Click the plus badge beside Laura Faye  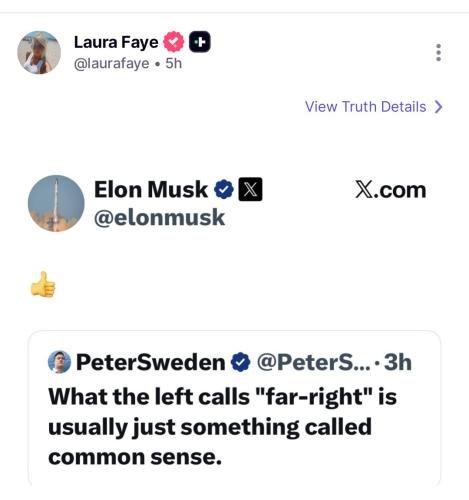(200, 42)
